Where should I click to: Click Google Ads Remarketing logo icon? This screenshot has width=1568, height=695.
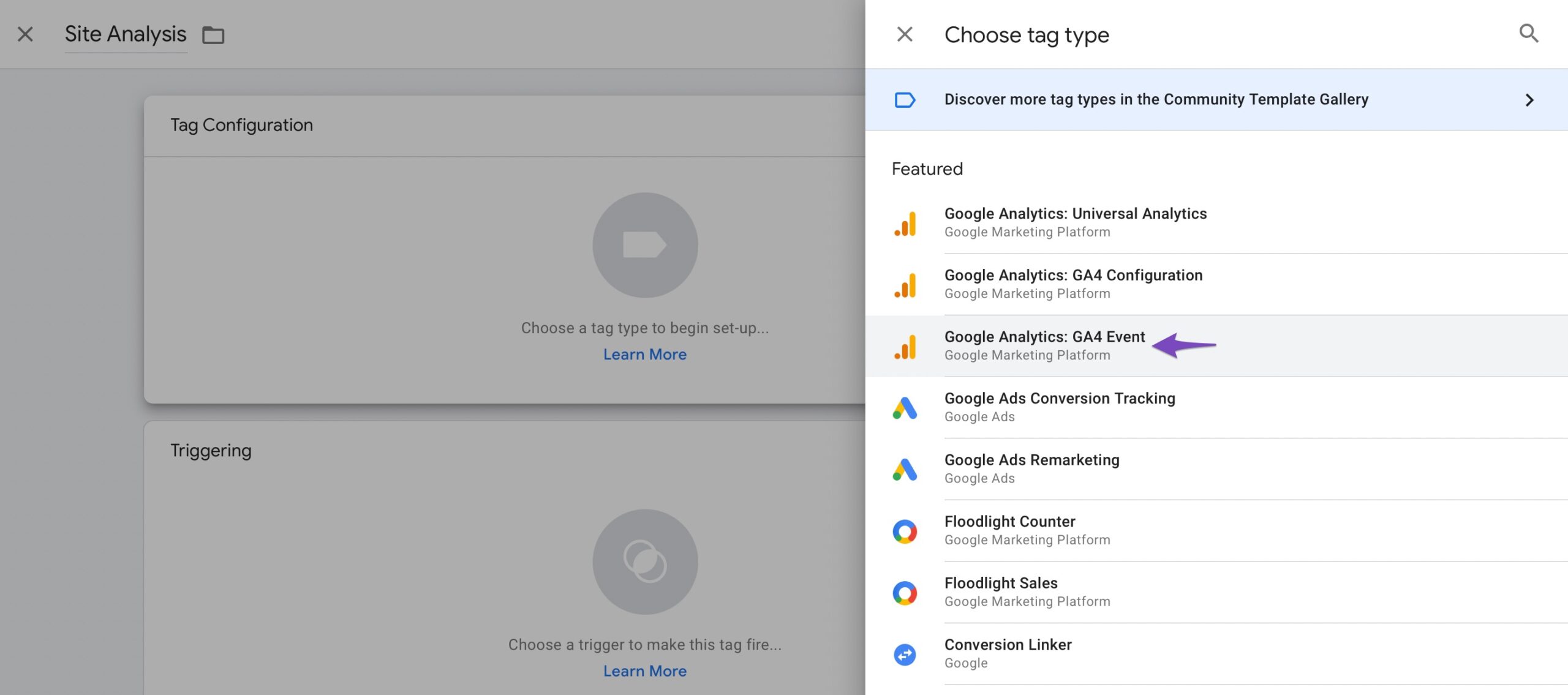[905, 470]
